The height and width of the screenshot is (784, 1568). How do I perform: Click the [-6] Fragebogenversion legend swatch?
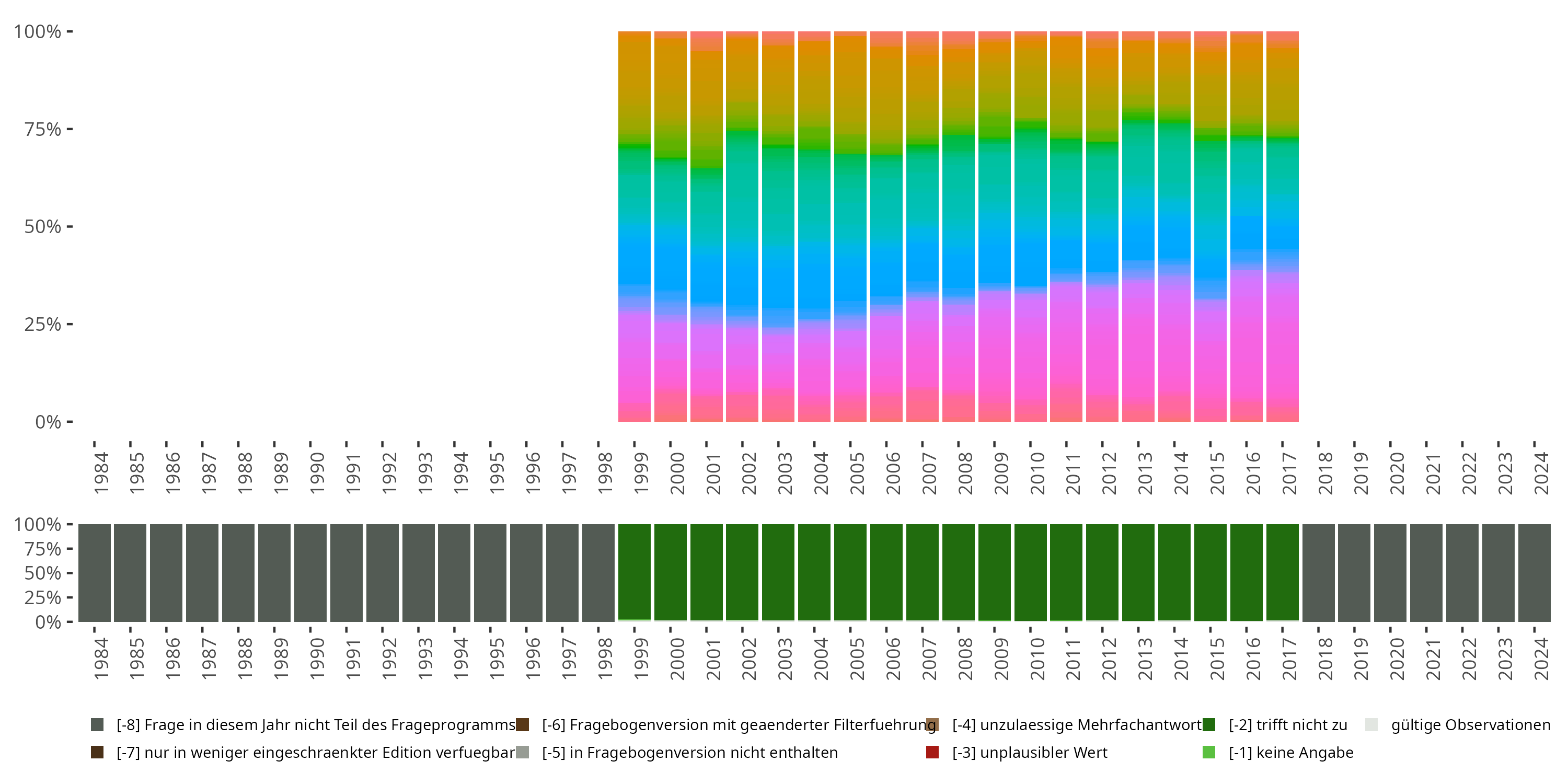[x=522, y=724]
